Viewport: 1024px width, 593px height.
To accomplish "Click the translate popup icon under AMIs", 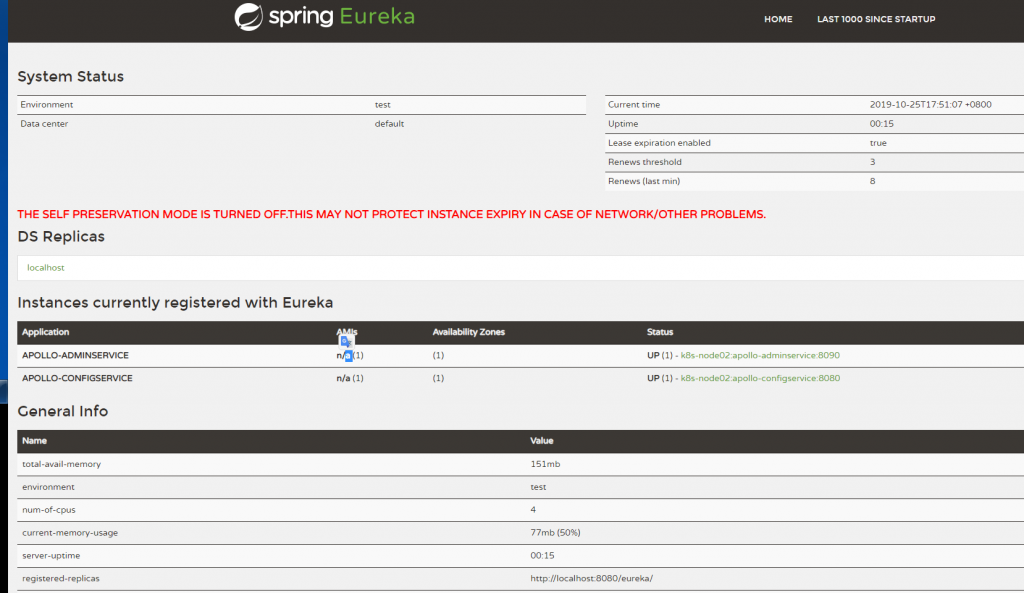I will (346, 342).
